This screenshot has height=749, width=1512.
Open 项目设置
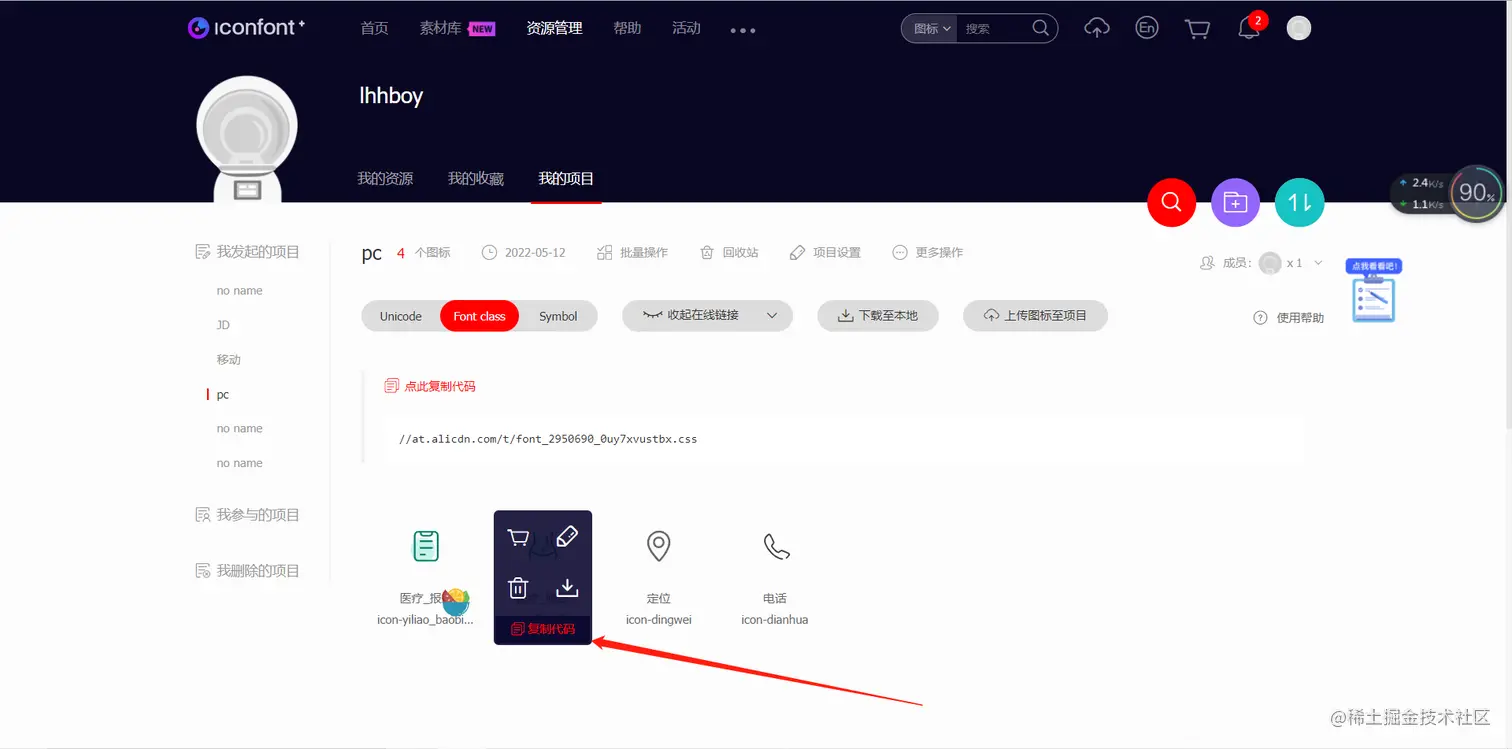825,253
